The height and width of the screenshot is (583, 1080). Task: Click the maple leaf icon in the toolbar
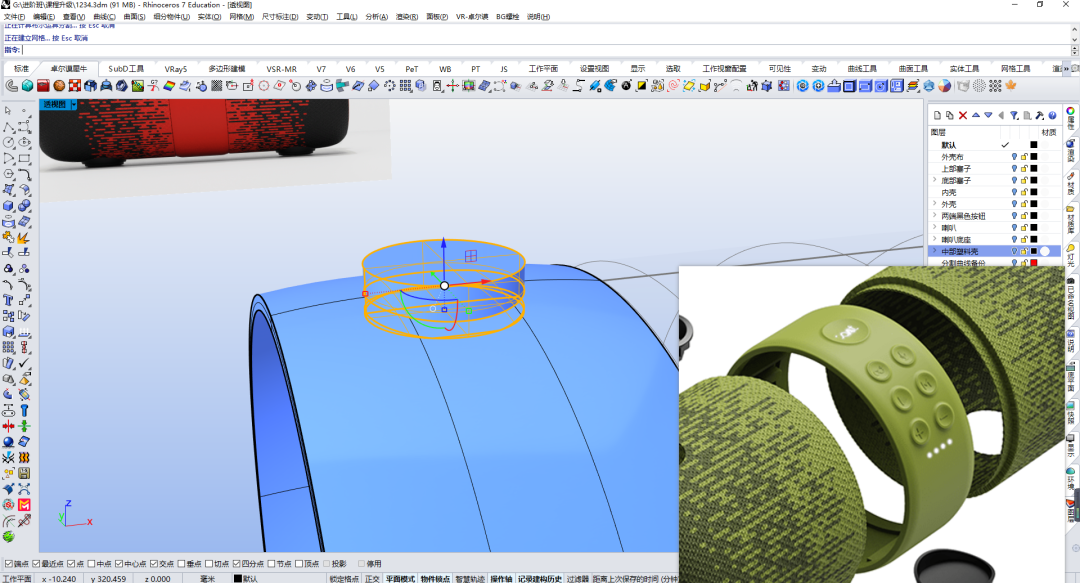click(x=1010, y=85)
